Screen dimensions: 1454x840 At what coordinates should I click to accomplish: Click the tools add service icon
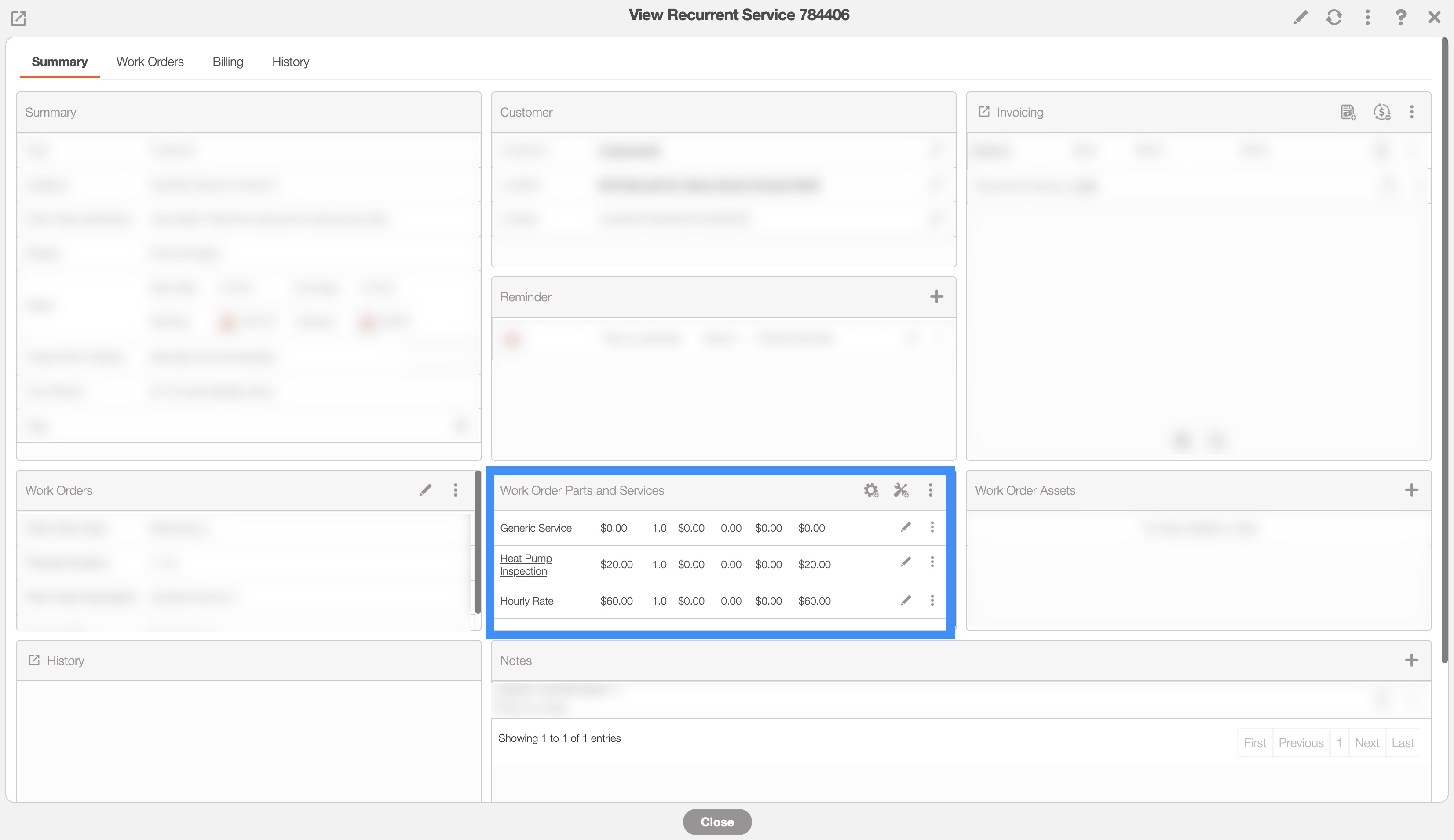[x=900, y=490]
